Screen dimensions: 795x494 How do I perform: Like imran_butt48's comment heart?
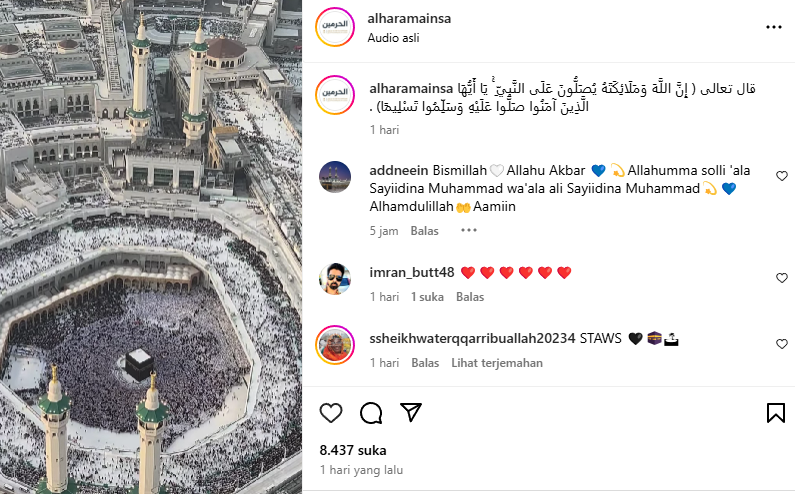(x=782, y=278)
